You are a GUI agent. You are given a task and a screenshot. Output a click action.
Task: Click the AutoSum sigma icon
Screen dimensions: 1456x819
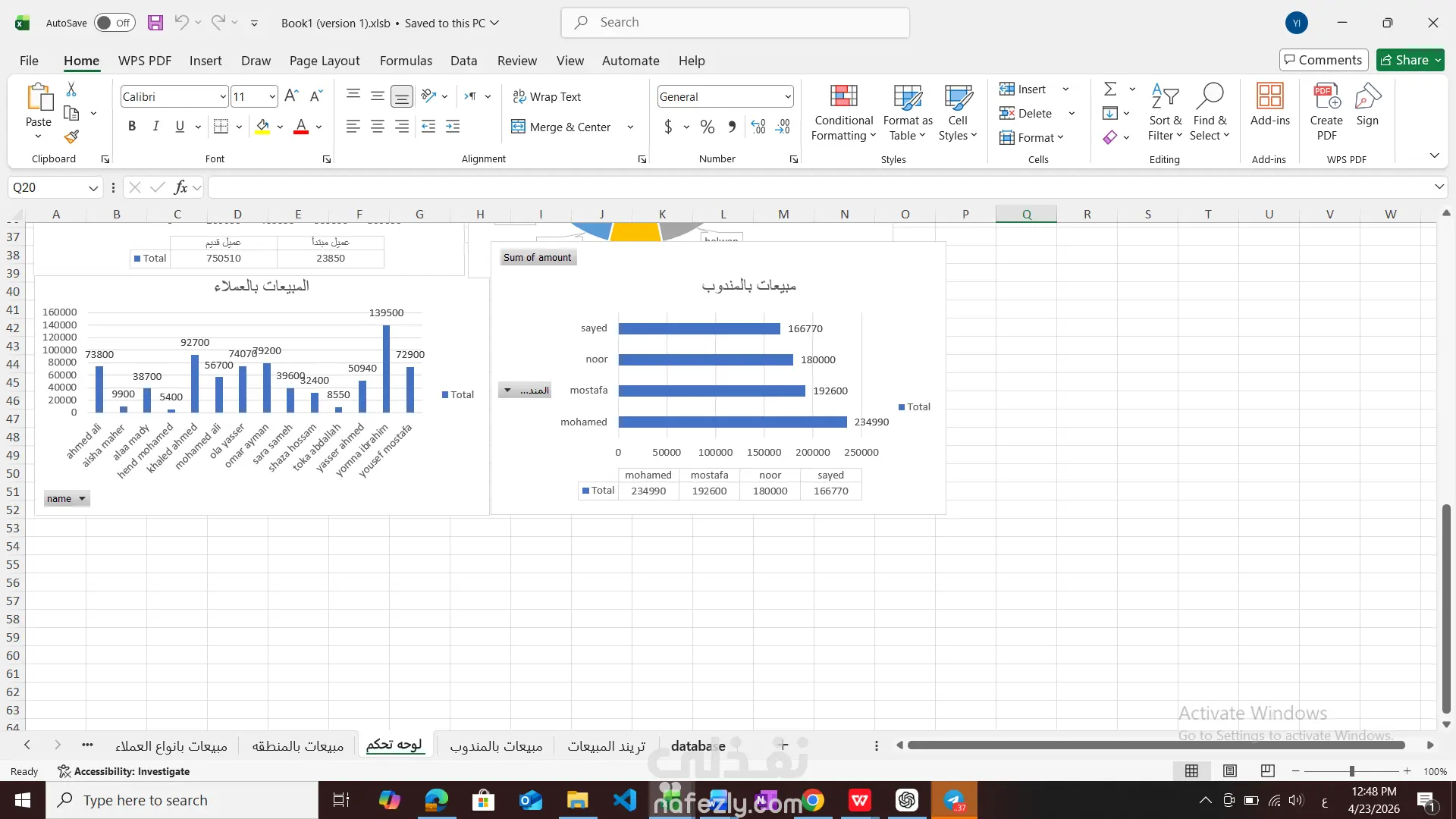1110,89
